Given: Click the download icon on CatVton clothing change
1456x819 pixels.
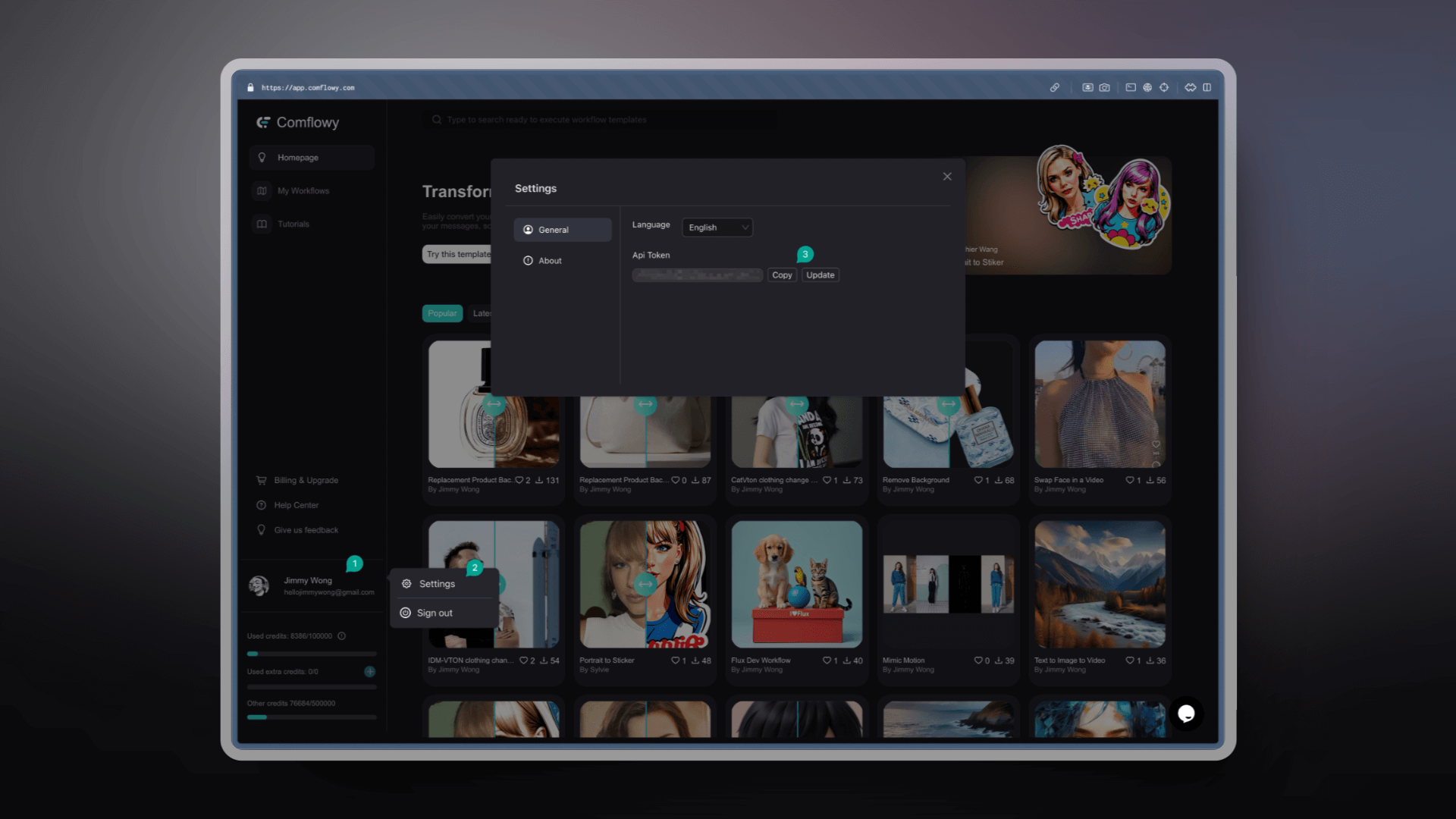Looking at the screenshot, I should click(x=847, y=481).
